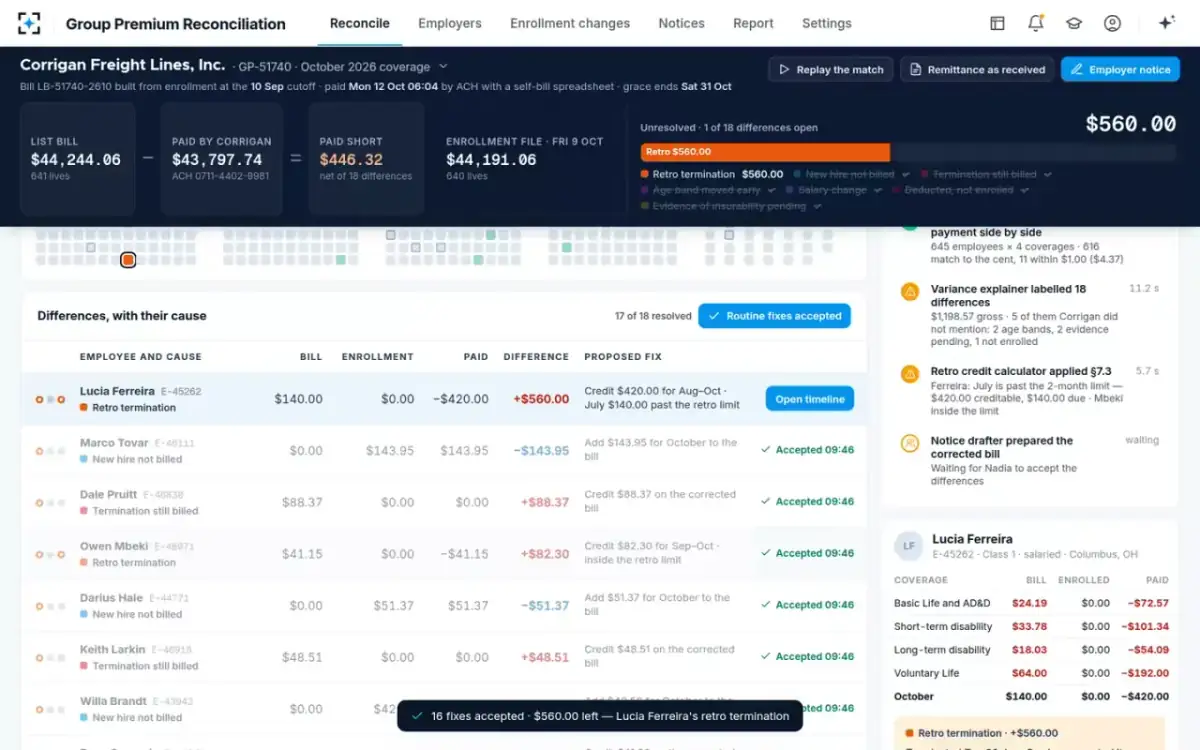Screen dimensions: 1200x750
Task: Click the Paid Short $446.32 card
Action: pyautogui.click(x=366, y=160)
